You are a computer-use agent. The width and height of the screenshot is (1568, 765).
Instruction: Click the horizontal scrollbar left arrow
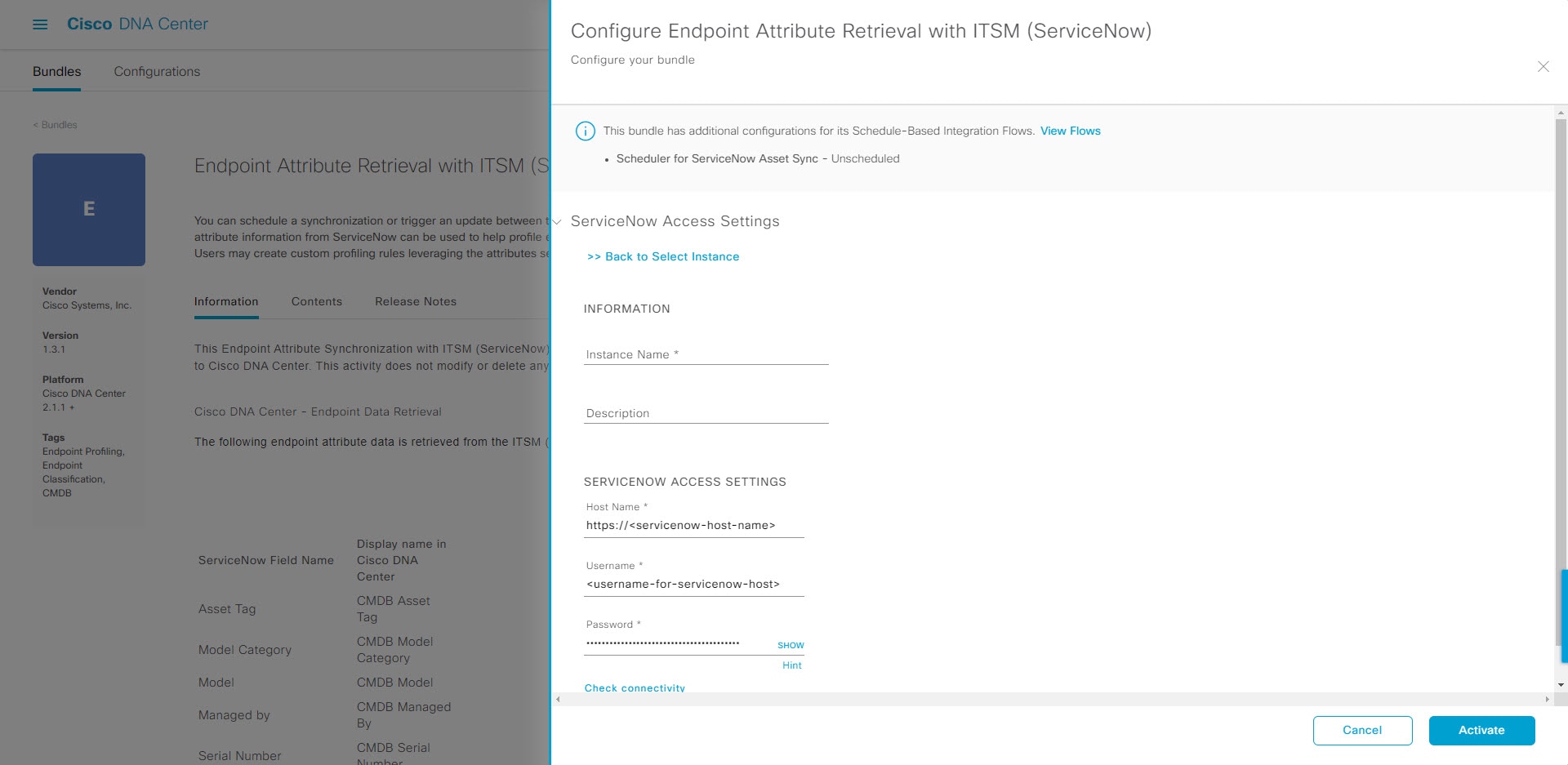click(x=558, y=699)
